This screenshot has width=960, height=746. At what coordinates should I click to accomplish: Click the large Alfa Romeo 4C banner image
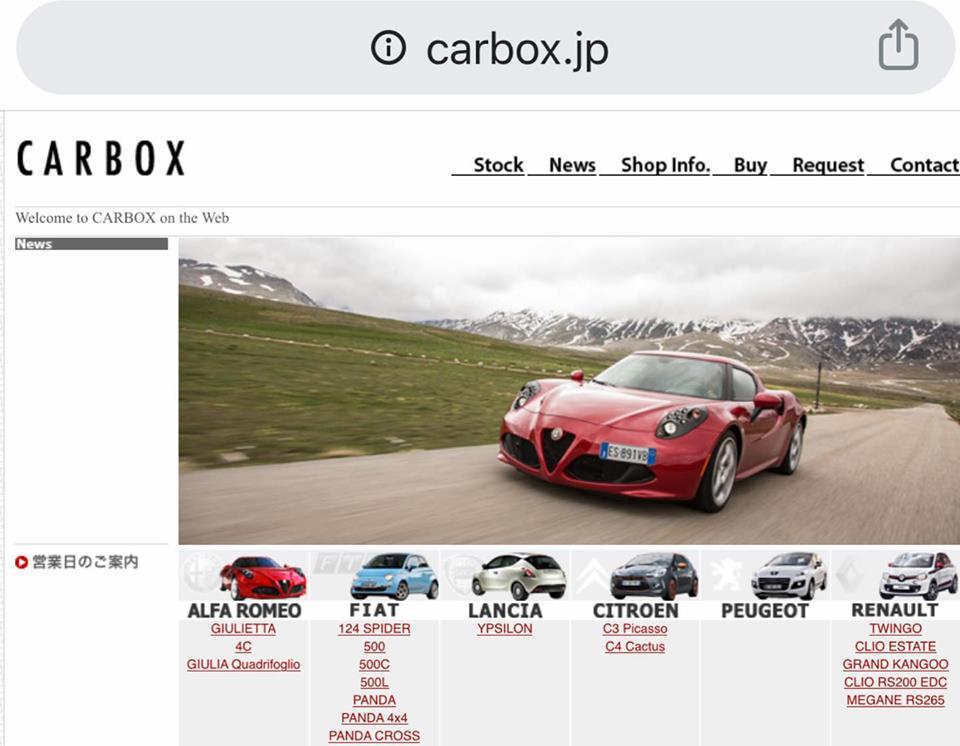pos(569,391)
